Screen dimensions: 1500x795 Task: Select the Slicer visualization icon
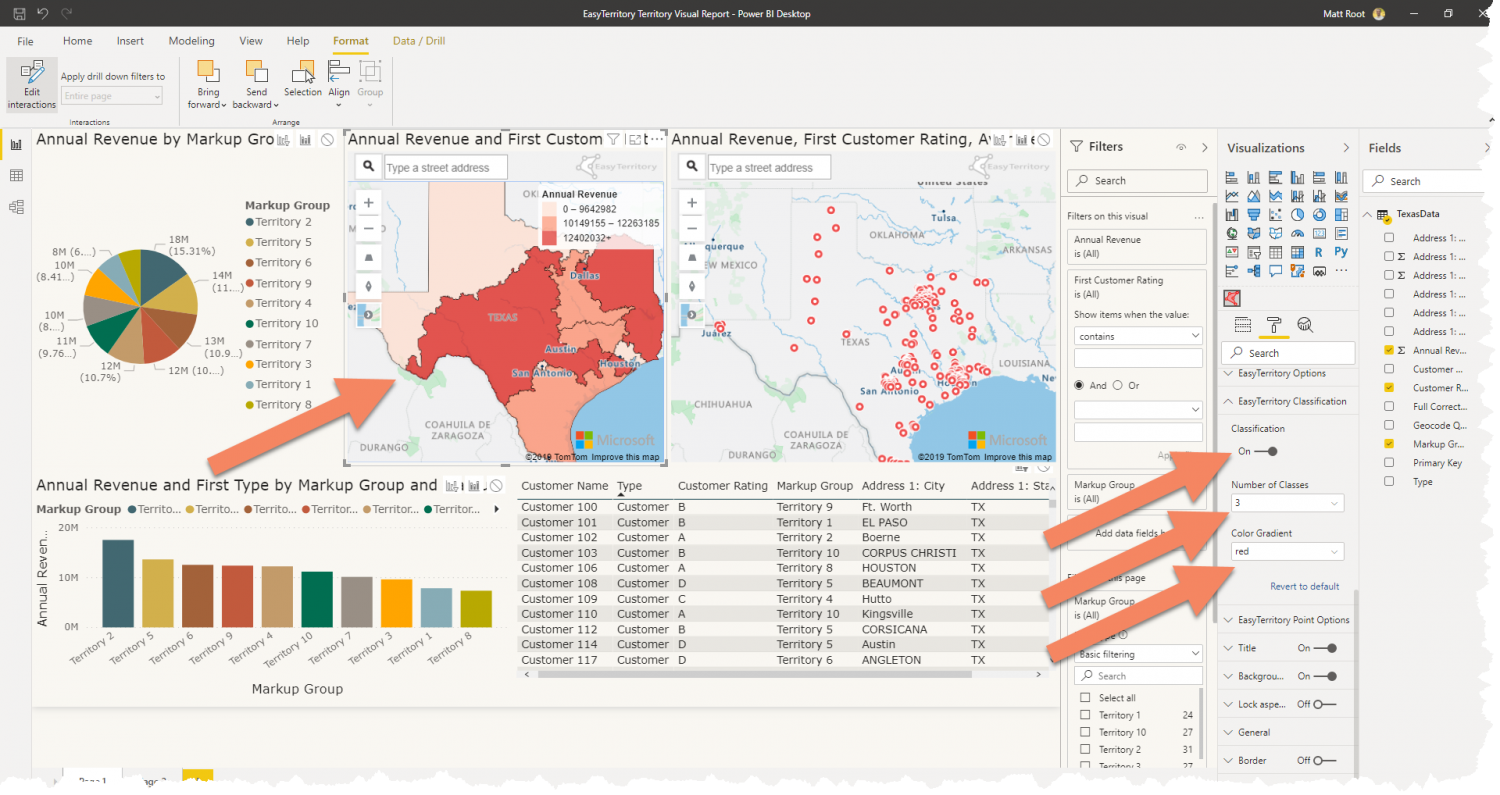(x=1253, y=253)
